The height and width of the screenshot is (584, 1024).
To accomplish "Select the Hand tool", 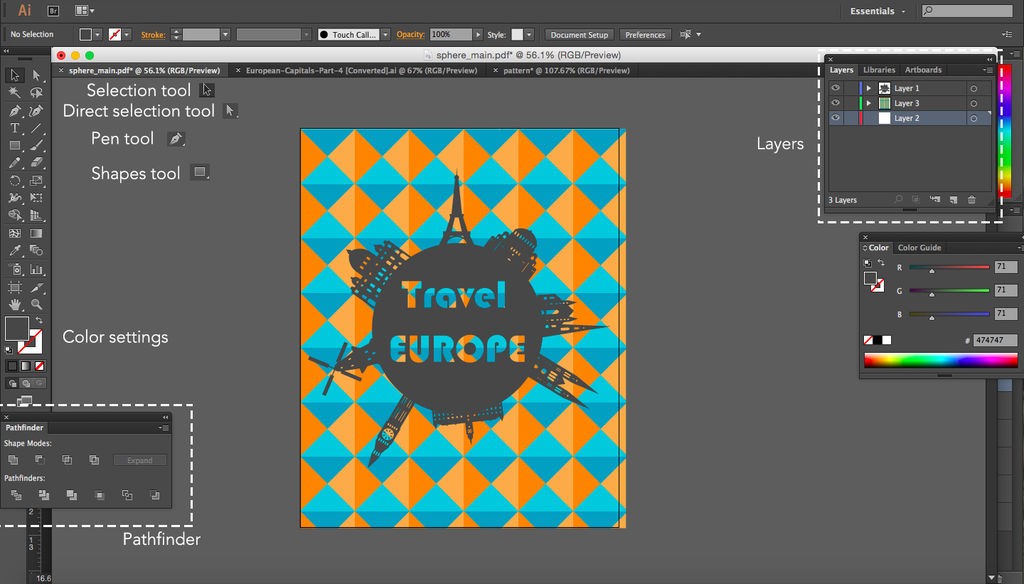I will click(x=15, y=304).
